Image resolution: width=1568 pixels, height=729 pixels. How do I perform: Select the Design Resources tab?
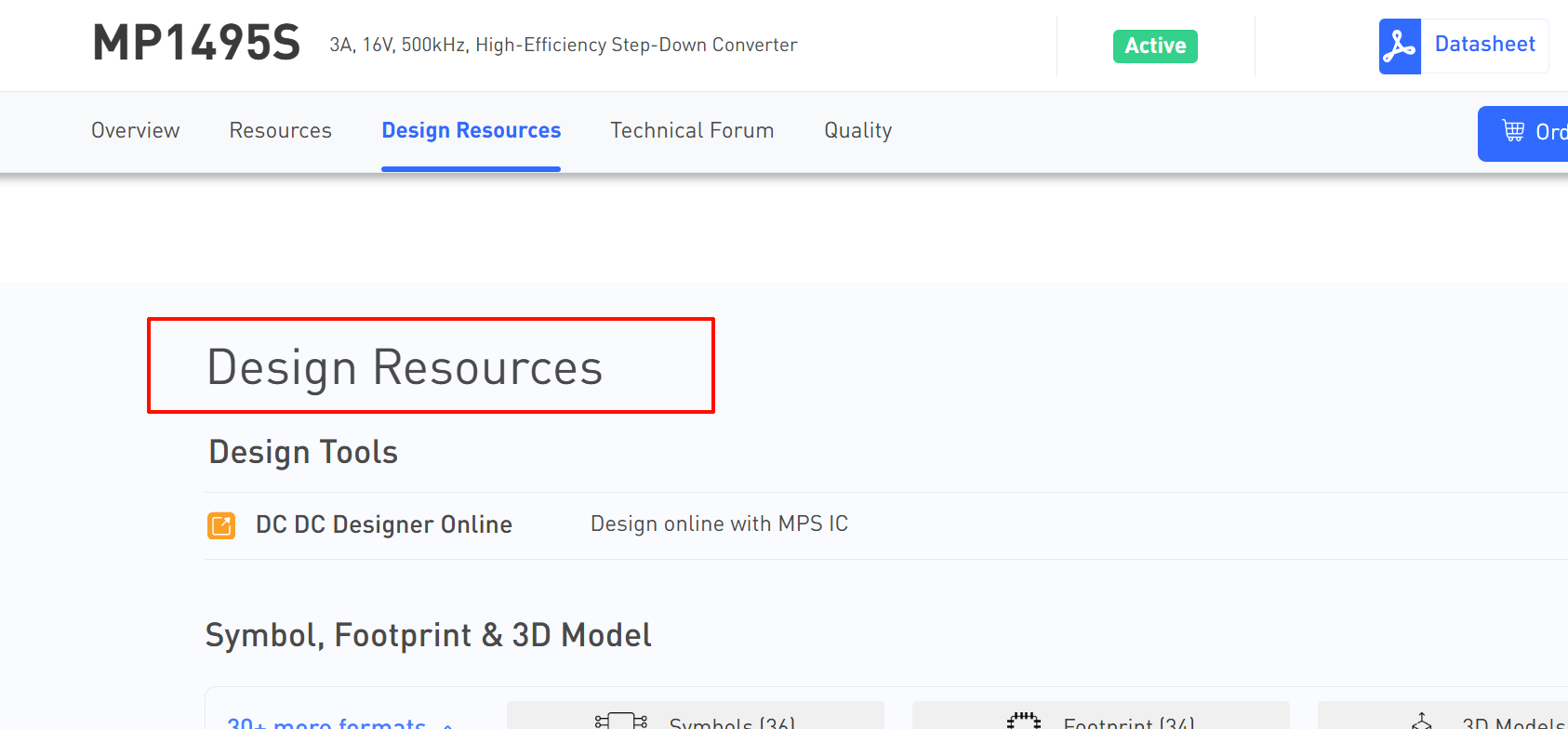pyautogui.click(x=471, y=131)
